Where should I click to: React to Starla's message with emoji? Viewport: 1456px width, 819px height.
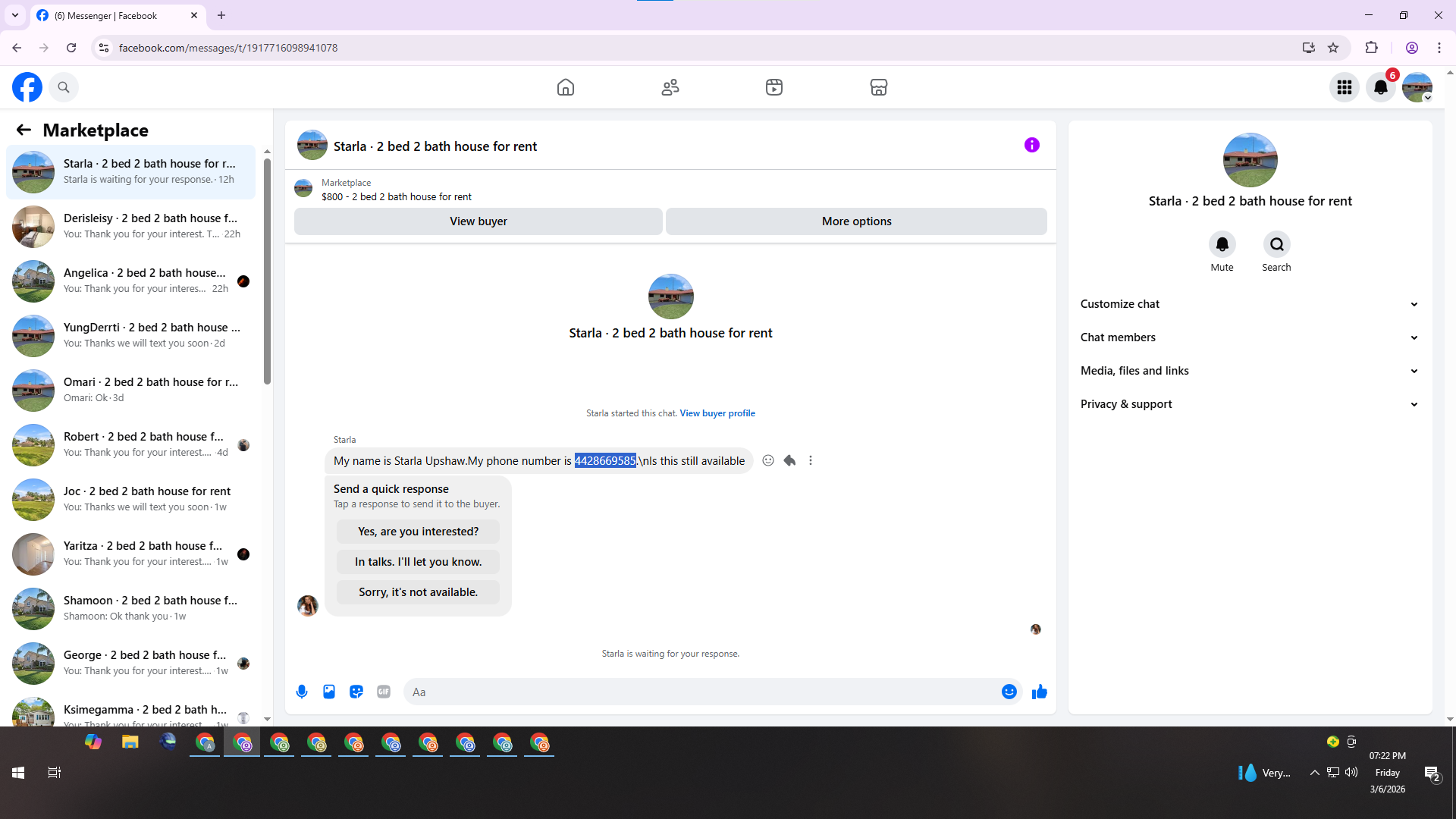coord(768,460)
